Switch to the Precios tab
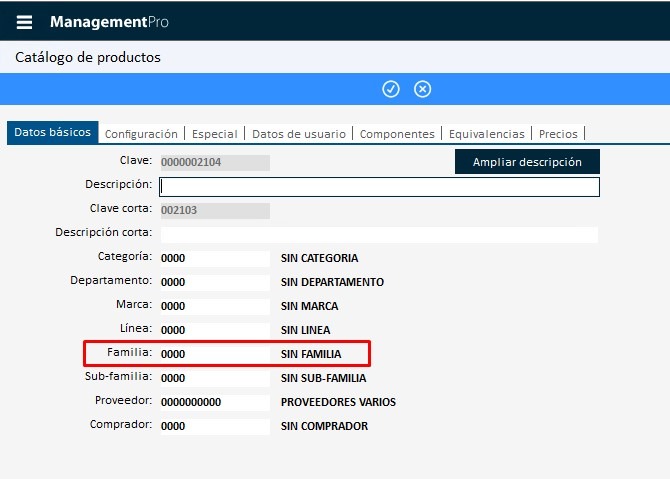The image size is (670, 479). click(x=558, y=133)
